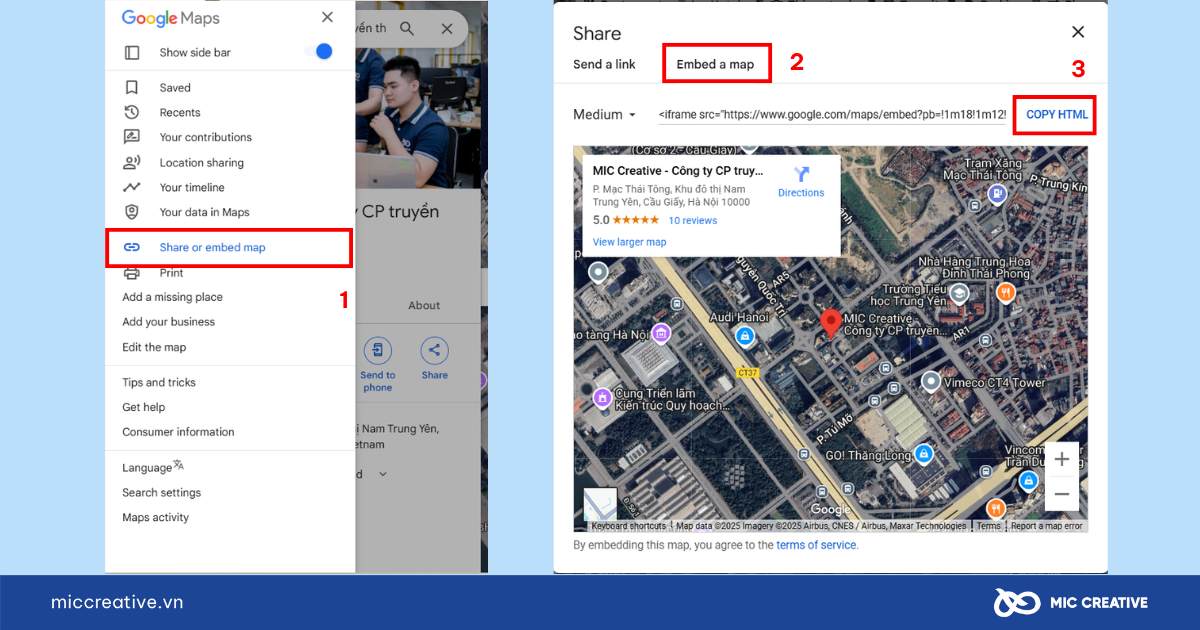This screenshot has height=630, width=1200.
Task: Click the Nhà Hàng Trung Hoa restaurant marker
Action: point(1007,292)
